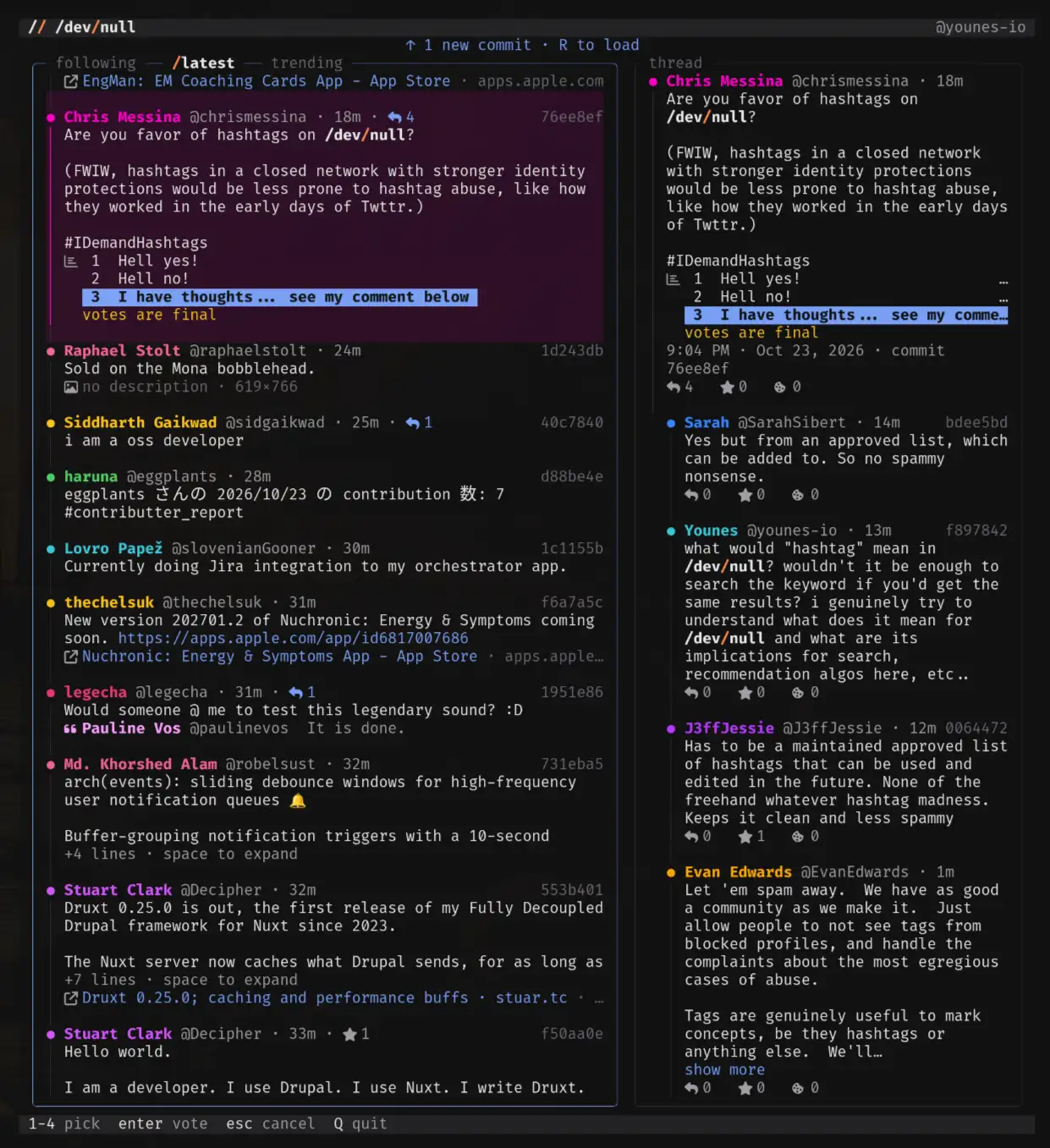
Task: Open the Nuchronic: Energy & Symptoms App Store link
Action: pyautogui.click(x=280, y=656)
